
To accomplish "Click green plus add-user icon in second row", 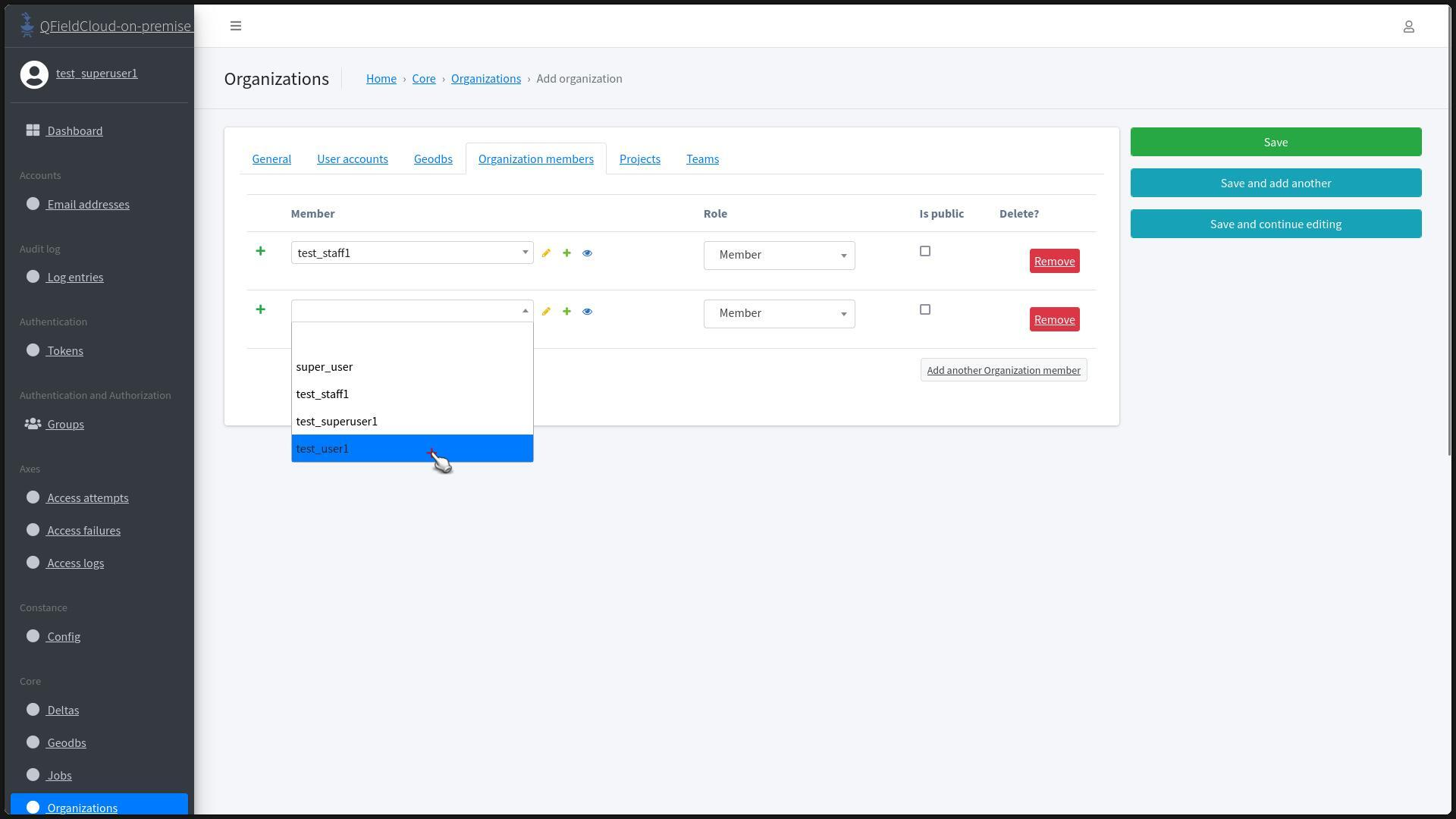I will (566, 312).
